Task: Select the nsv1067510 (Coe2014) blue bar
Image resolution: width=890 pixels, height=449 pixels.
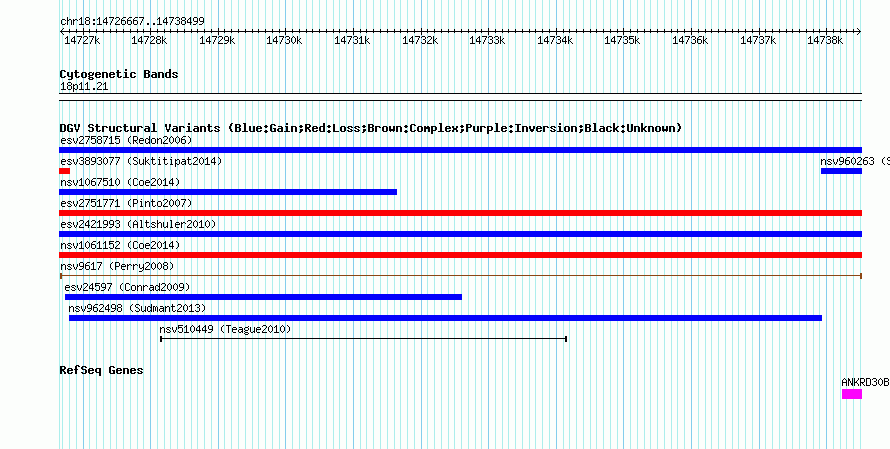Action: tap(228, 192)
